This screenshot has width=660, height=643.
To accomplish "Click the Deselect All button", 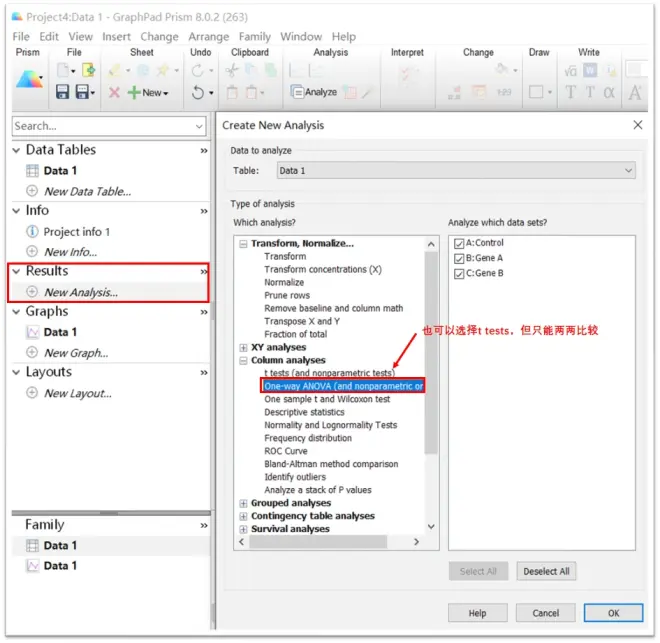I will click(546, 571).
